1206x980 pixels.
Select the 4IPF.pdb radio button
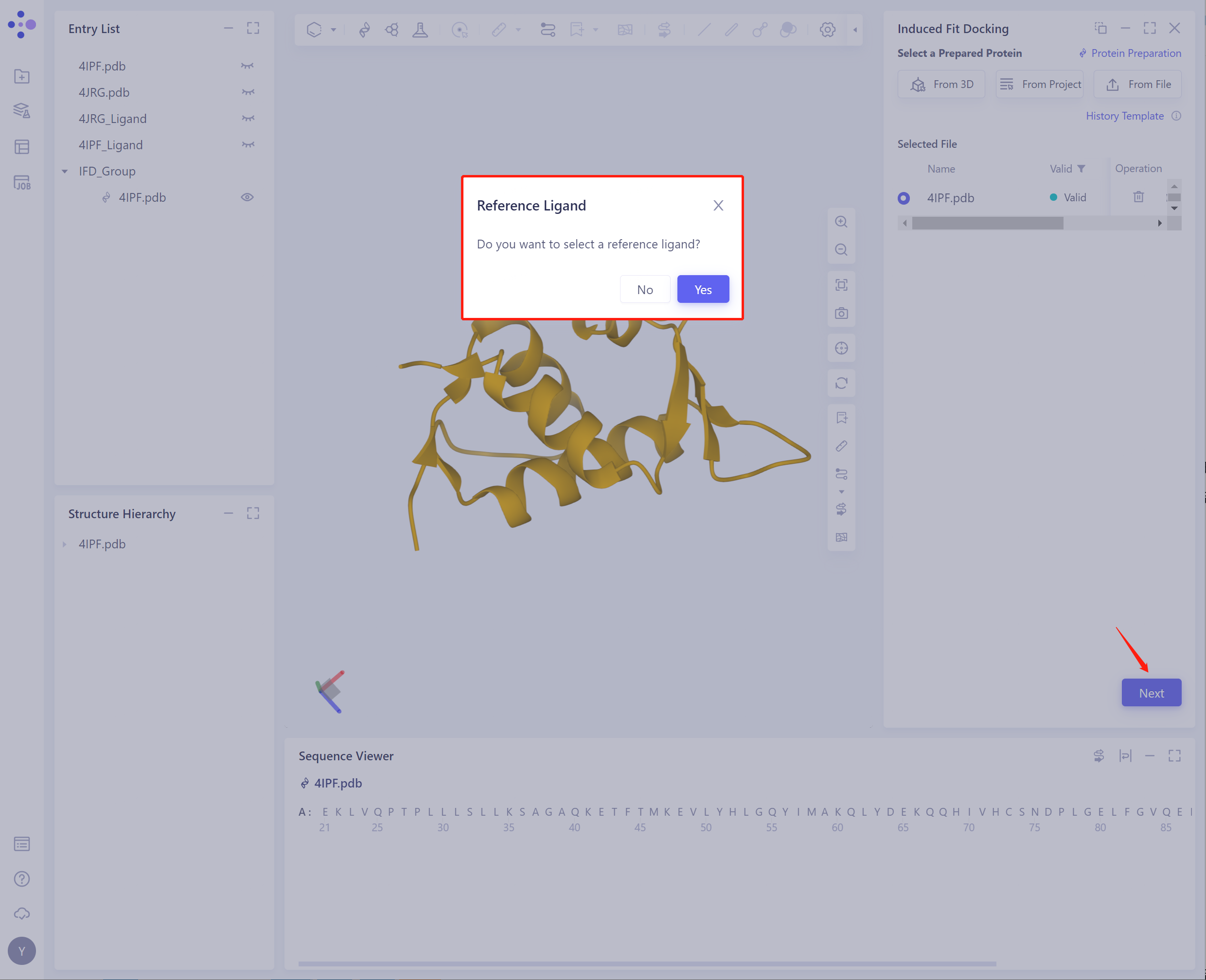pyautogui.click(x=904, y=197)
